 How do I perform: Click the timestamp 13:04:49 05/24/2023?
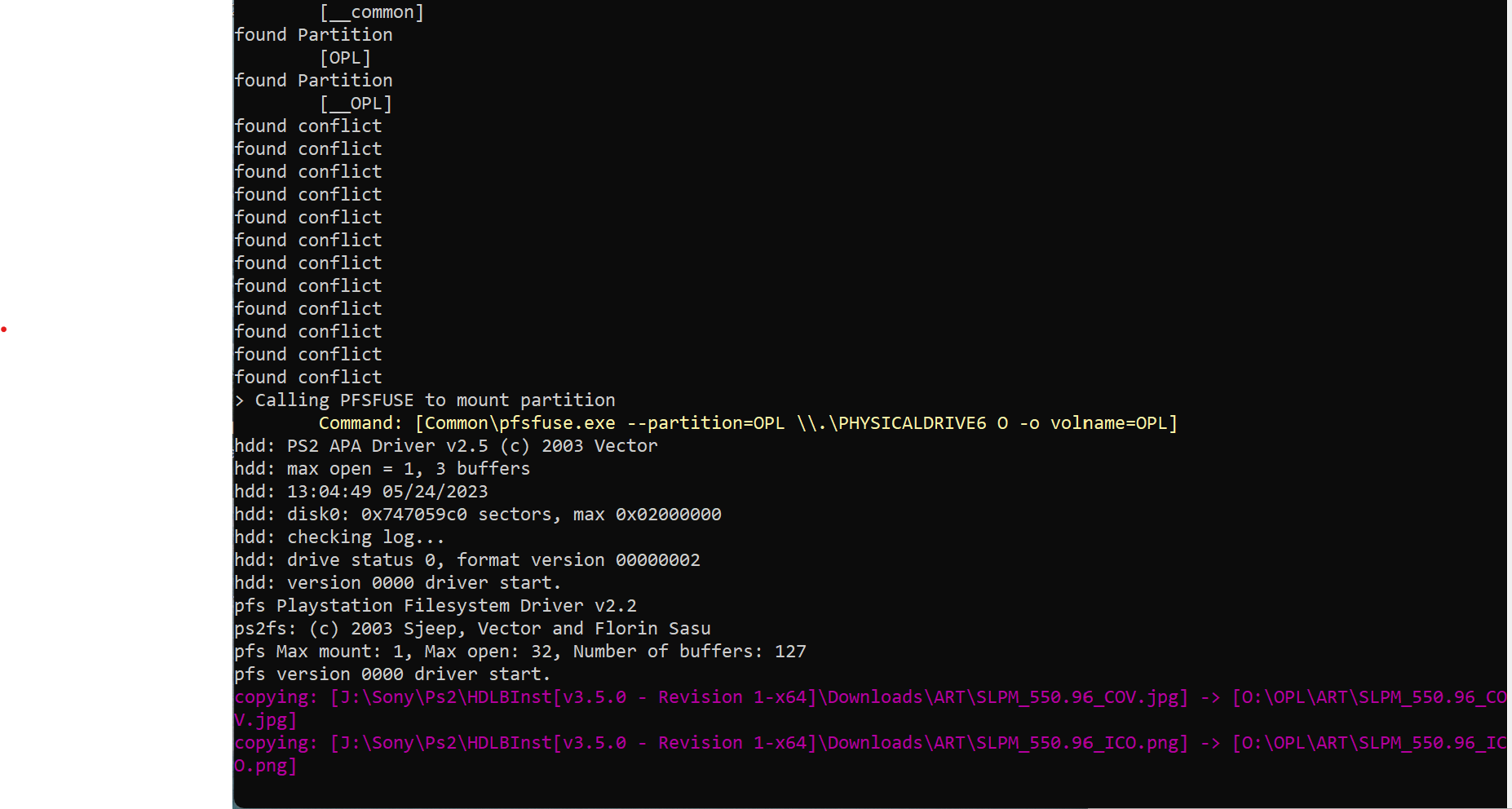[387, 492]
